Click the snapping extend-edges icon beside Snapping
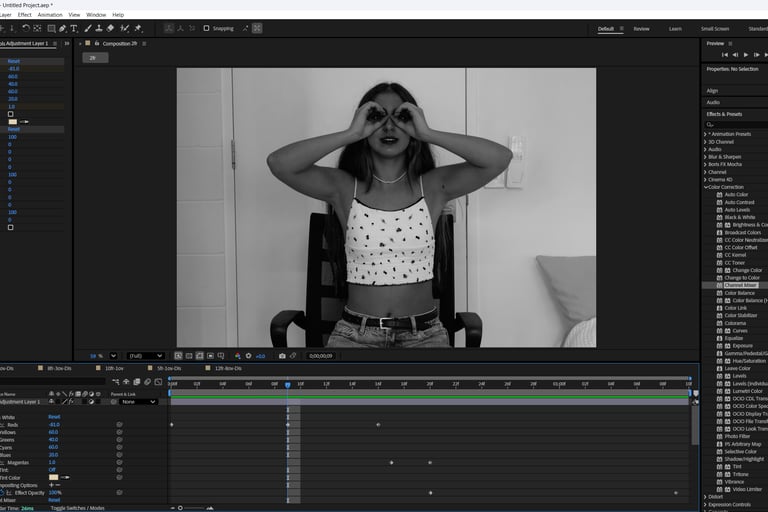The image size is (768, 512). pyautogui.click(x=245, y=28)
